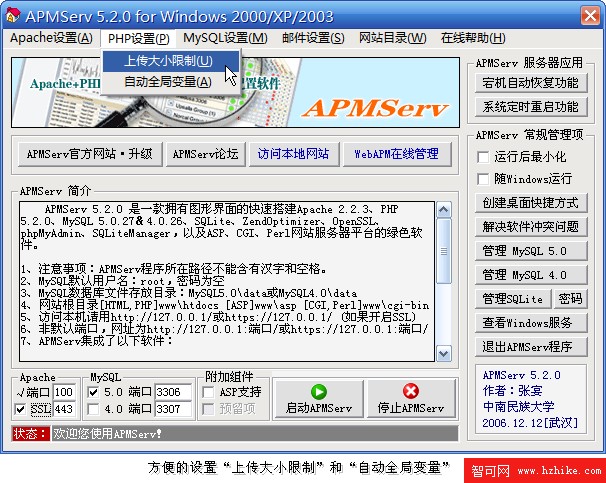Click the MySQL 5.0 port field 3306

[x=173, y=392]
